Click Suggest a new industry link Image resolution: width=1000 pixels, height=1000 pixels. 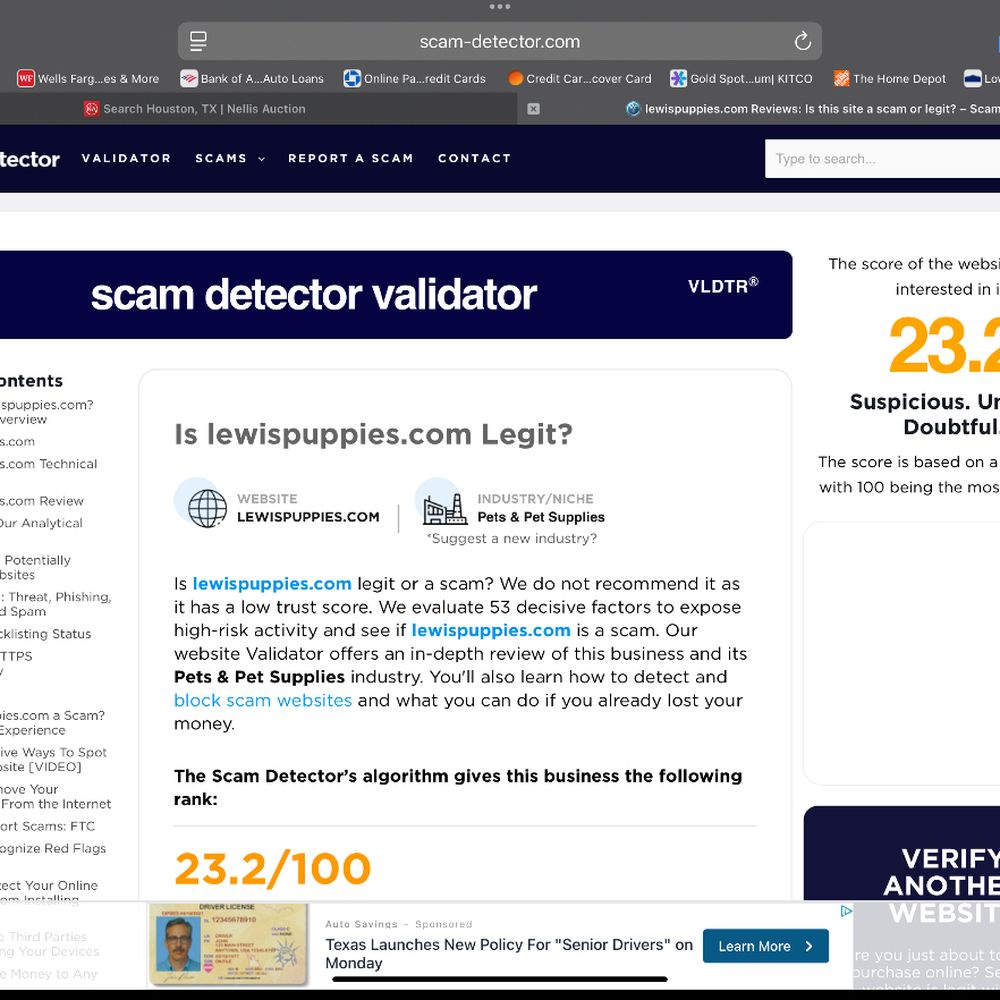coord(511,538)
